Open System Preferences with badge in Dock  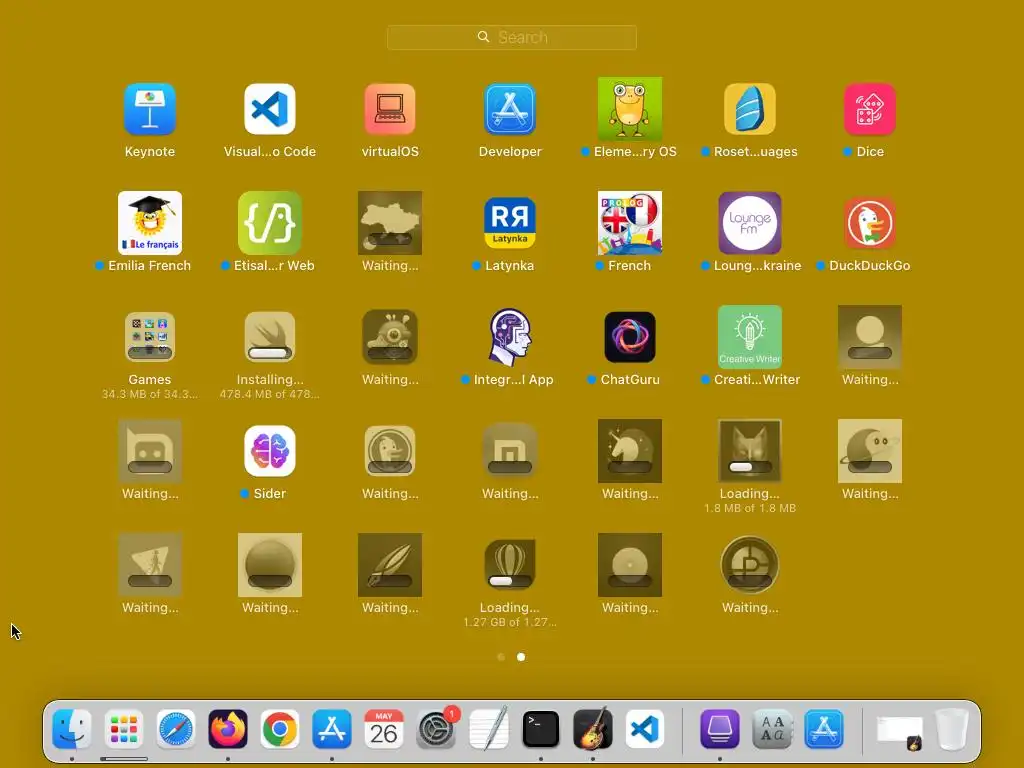[x=436, y=729]
